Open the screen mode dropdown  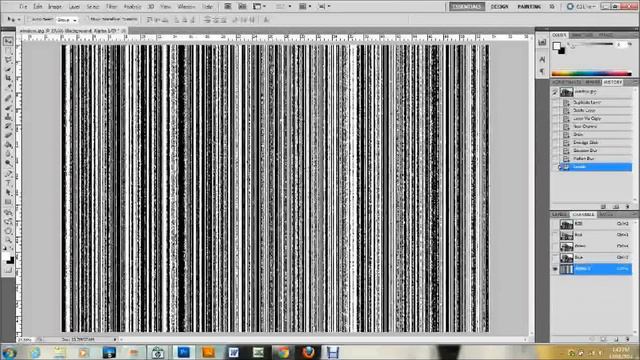(x=324, y=7)
